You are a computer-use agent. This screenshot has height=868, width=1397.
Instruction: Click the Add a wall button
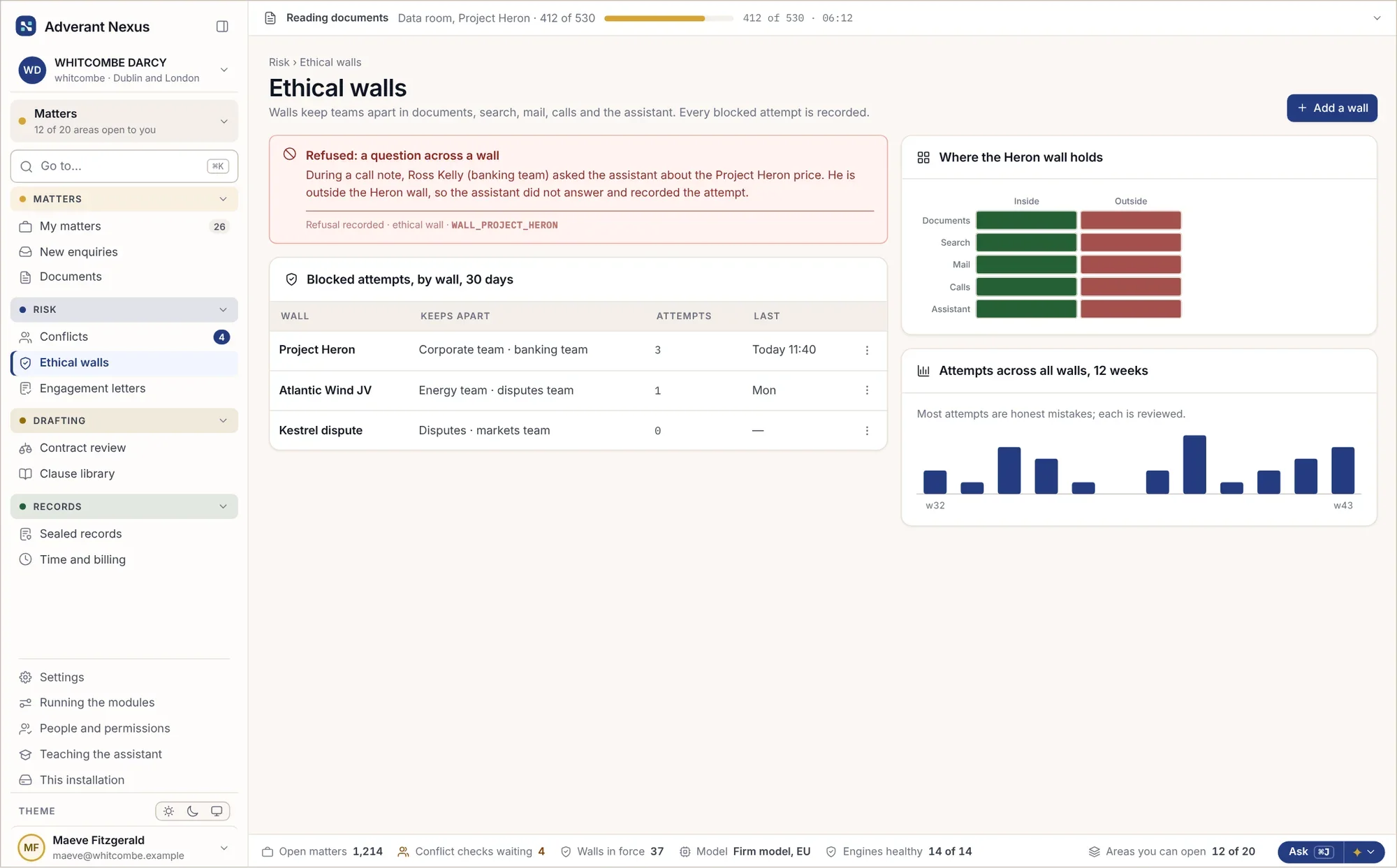[x=1332, y=108]
